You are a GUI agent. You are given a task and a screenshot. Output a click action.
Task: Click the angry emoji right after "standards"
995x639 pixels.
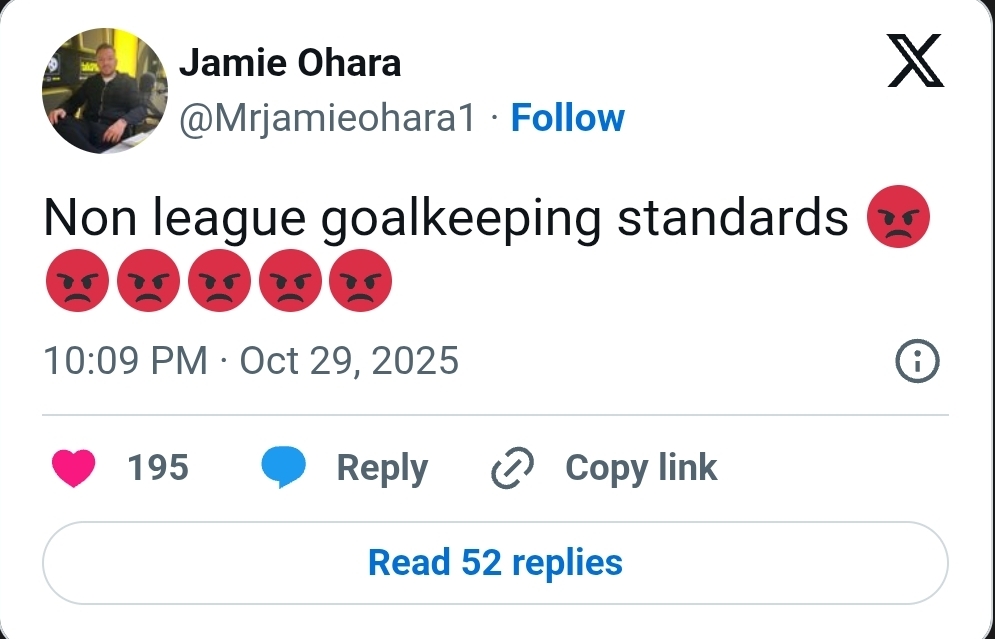click(x=898, y=219)
